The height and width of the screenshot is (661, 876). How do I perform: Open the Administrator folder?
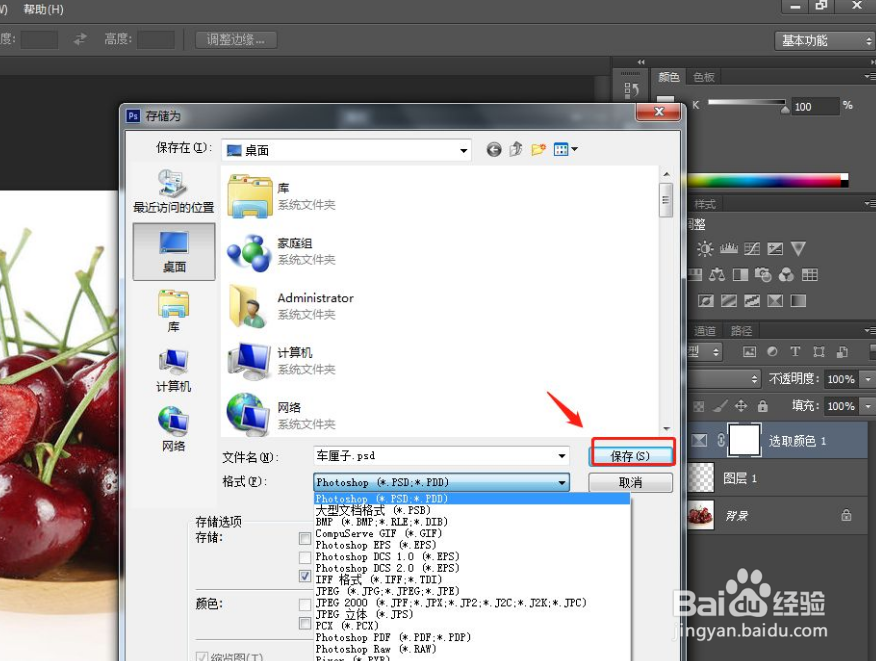(x=291, y=306)
